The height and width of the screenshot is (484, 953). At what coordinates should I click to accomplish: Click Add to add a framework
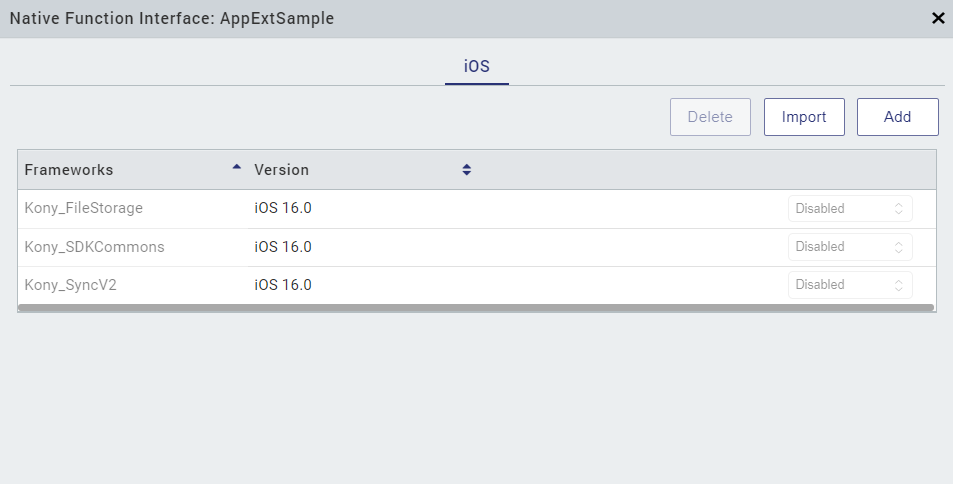(x=897, y=117)
